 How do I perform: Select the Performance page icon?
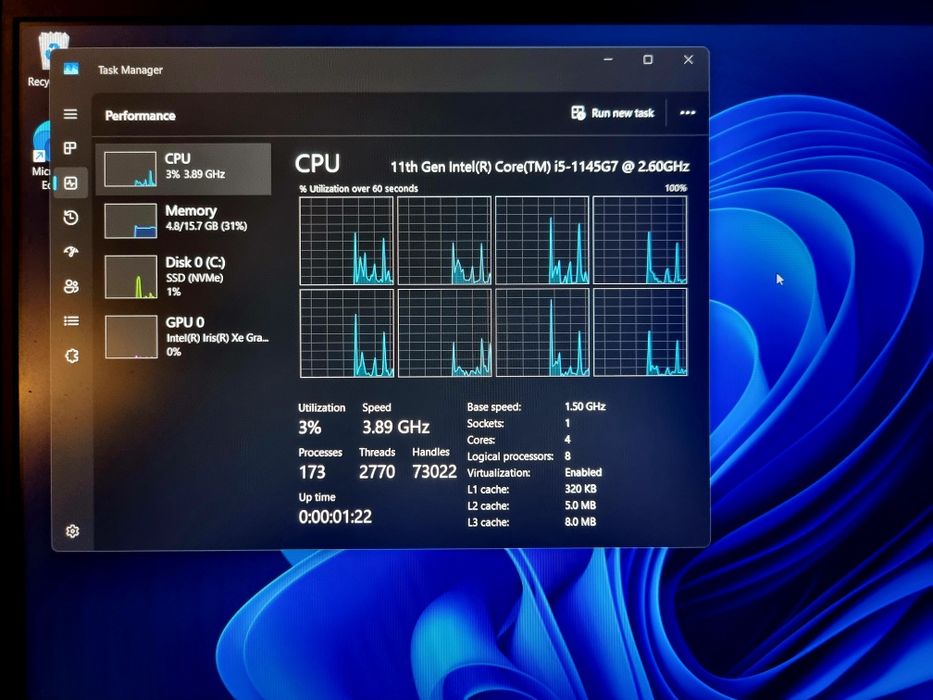pyautogui.click(x=71, y=183)
